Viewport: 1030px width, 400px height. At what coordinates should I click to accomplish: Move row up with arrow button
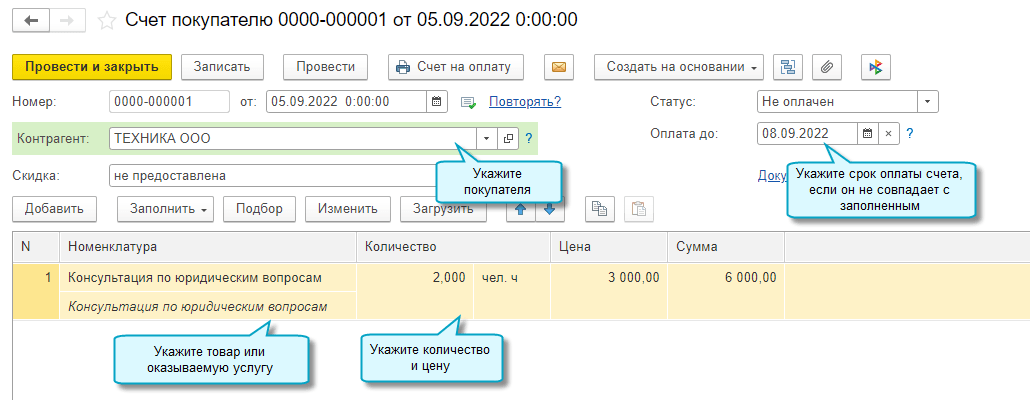pyautogui.click(x=520, y=209)
